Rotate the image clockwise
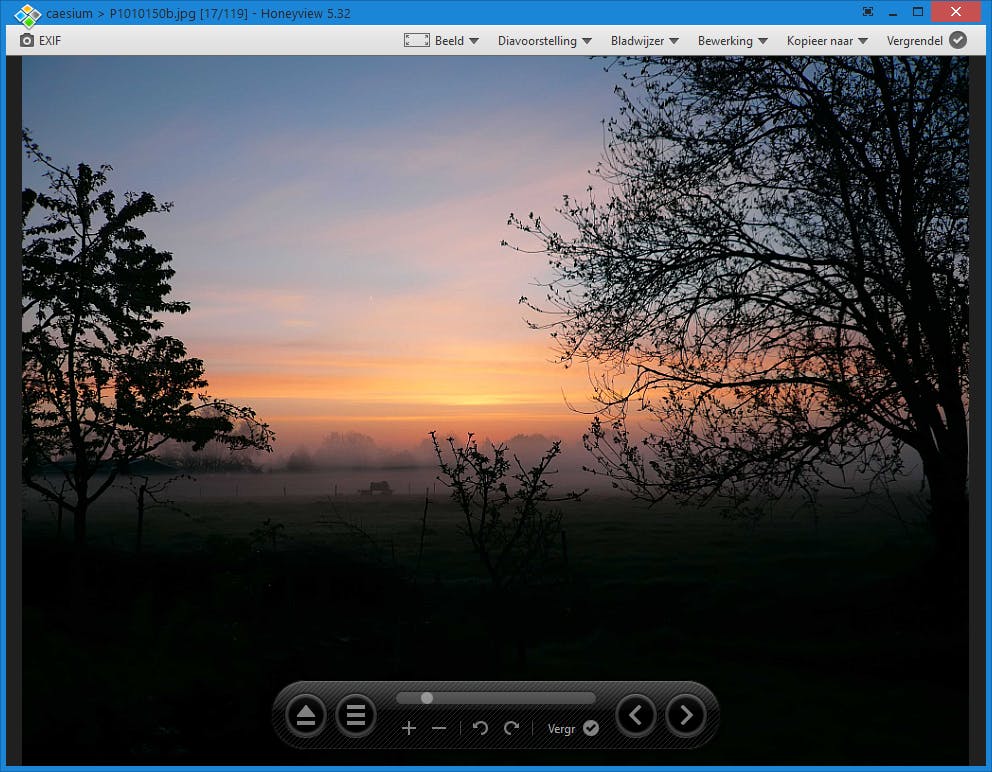The image size is (992, 772). coord(511,728)
